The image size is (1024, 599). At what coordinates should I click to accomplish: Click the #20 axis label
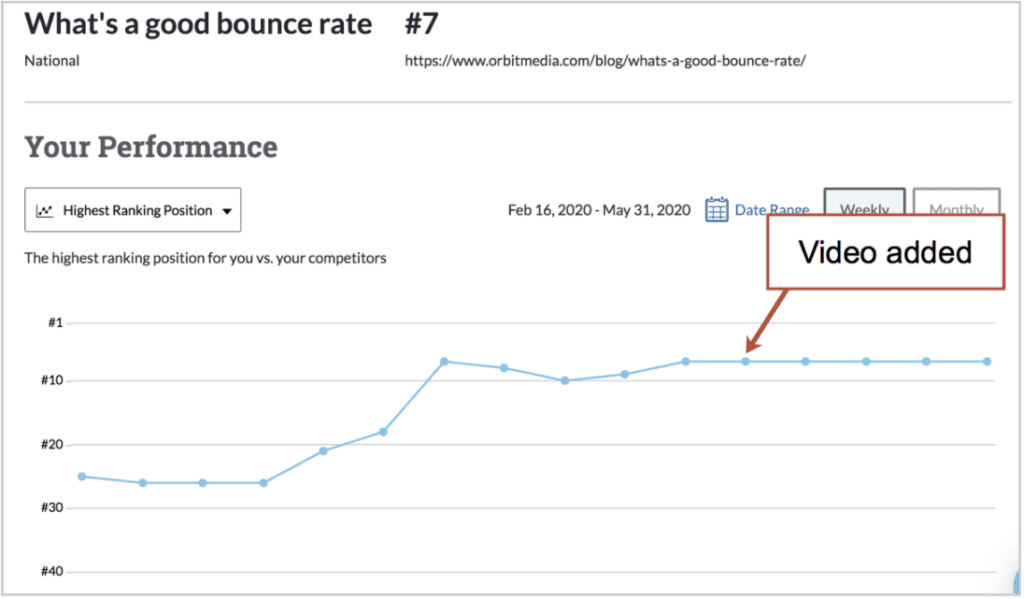pos(52,444)
